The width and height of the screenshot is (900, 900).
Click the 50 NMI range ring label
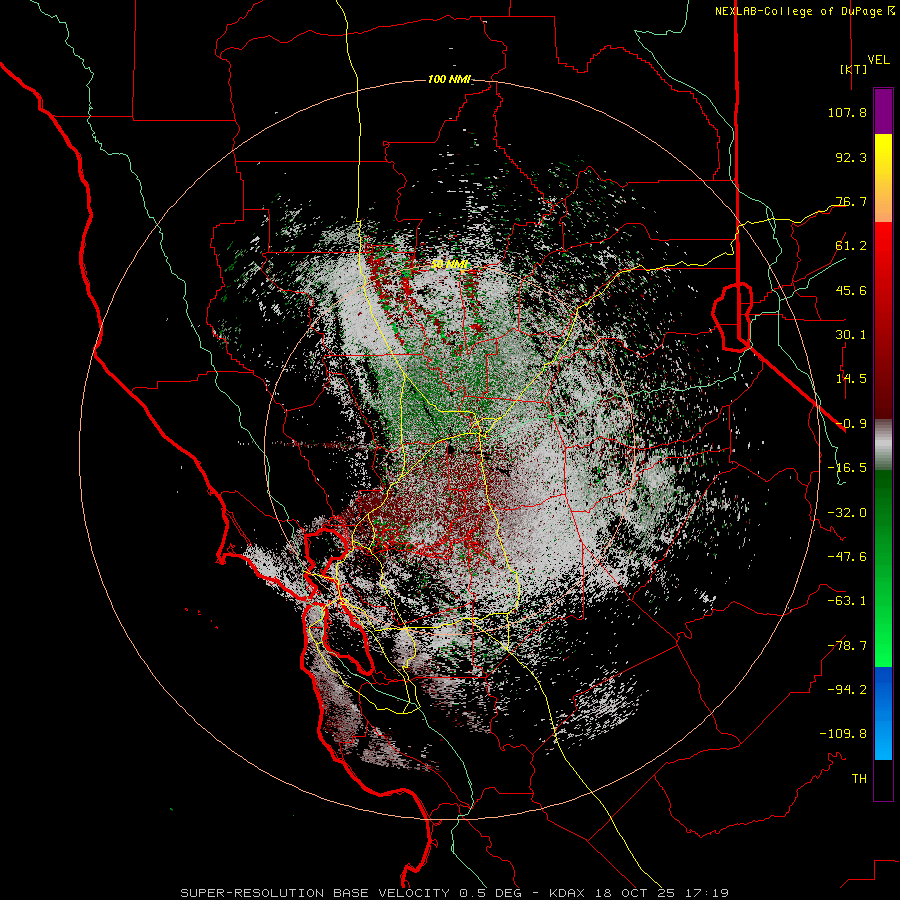point(449,265)
